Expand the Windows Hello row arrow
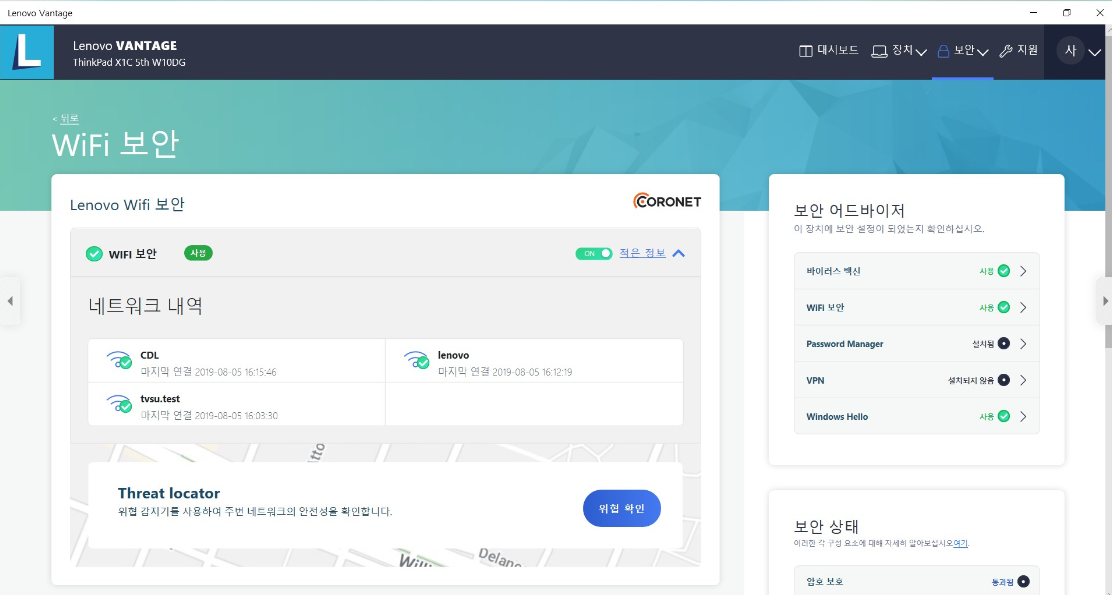 [x=1023, y=416]
